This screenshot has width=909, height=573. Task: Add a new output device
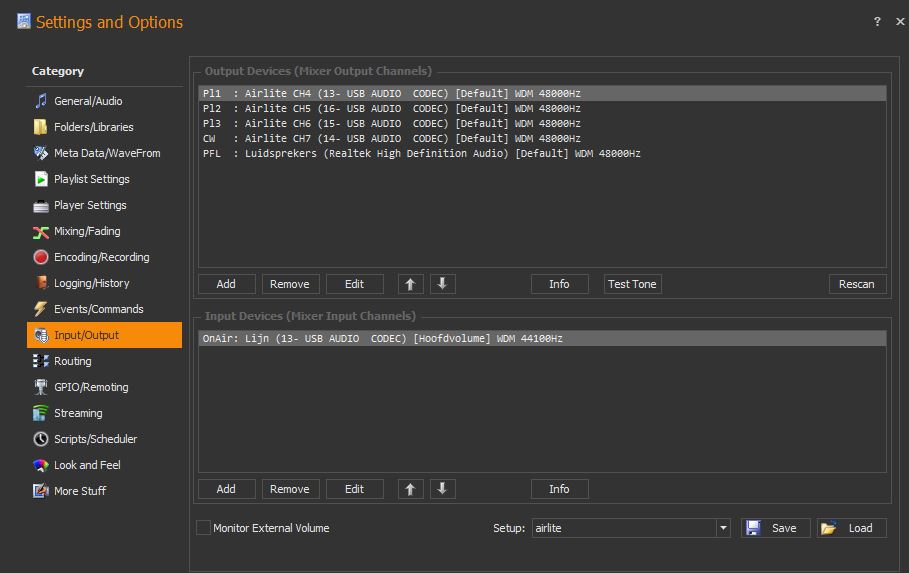[x=226, y=284]
